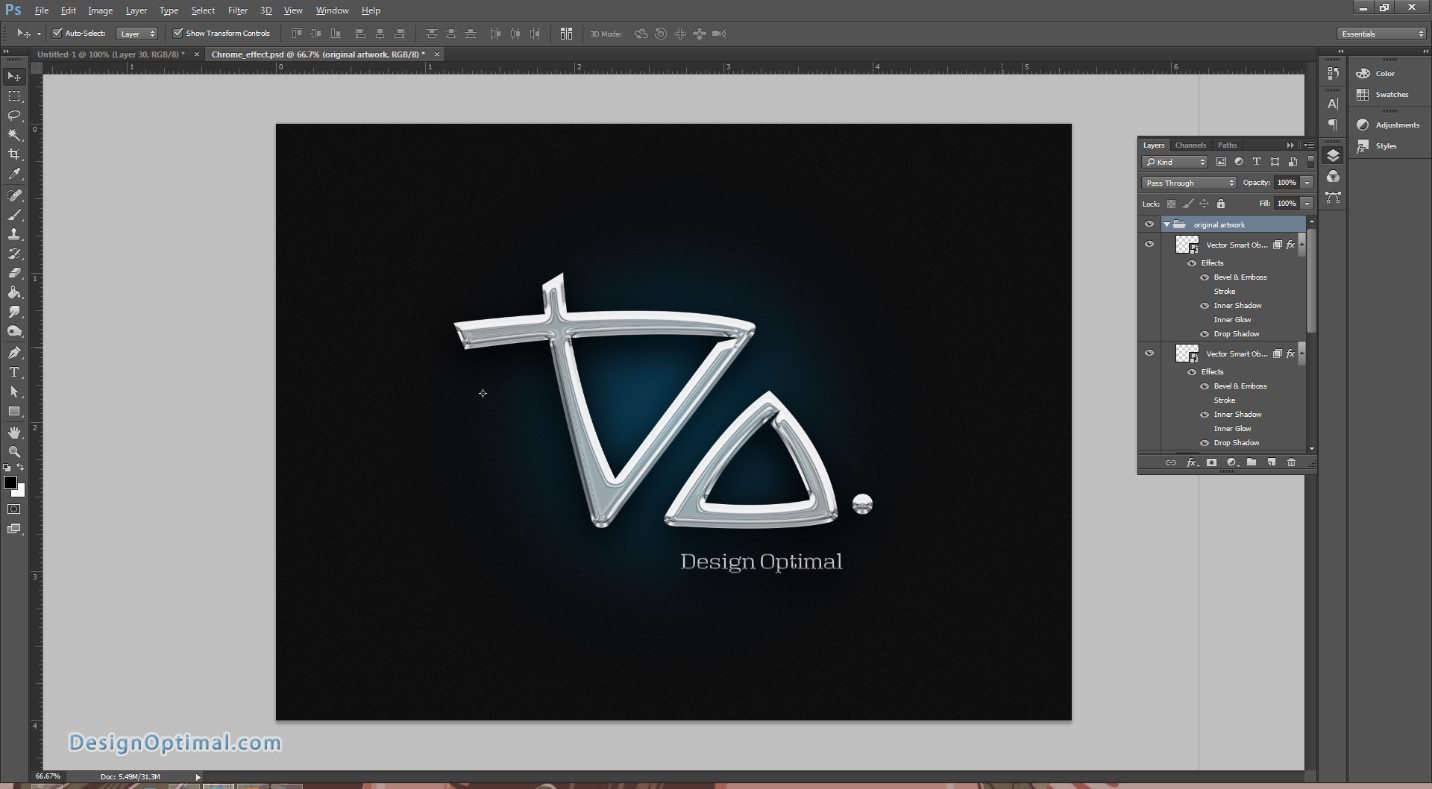This screenshot has width=1432, height=789.
Task: Open the Auto-Select Layer dropdown
Action: [137, 34]
